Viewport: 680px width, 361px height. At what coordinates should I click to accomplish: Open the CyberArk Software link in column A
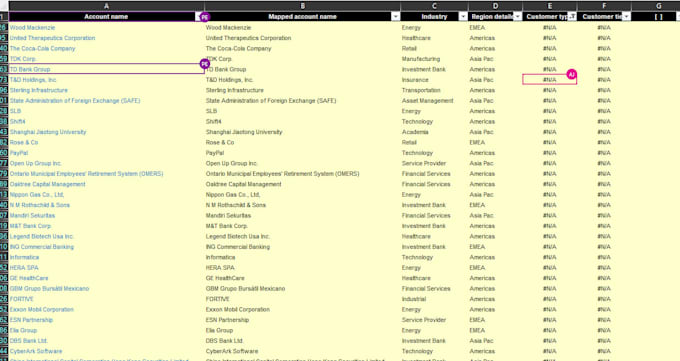coord(36,351)
